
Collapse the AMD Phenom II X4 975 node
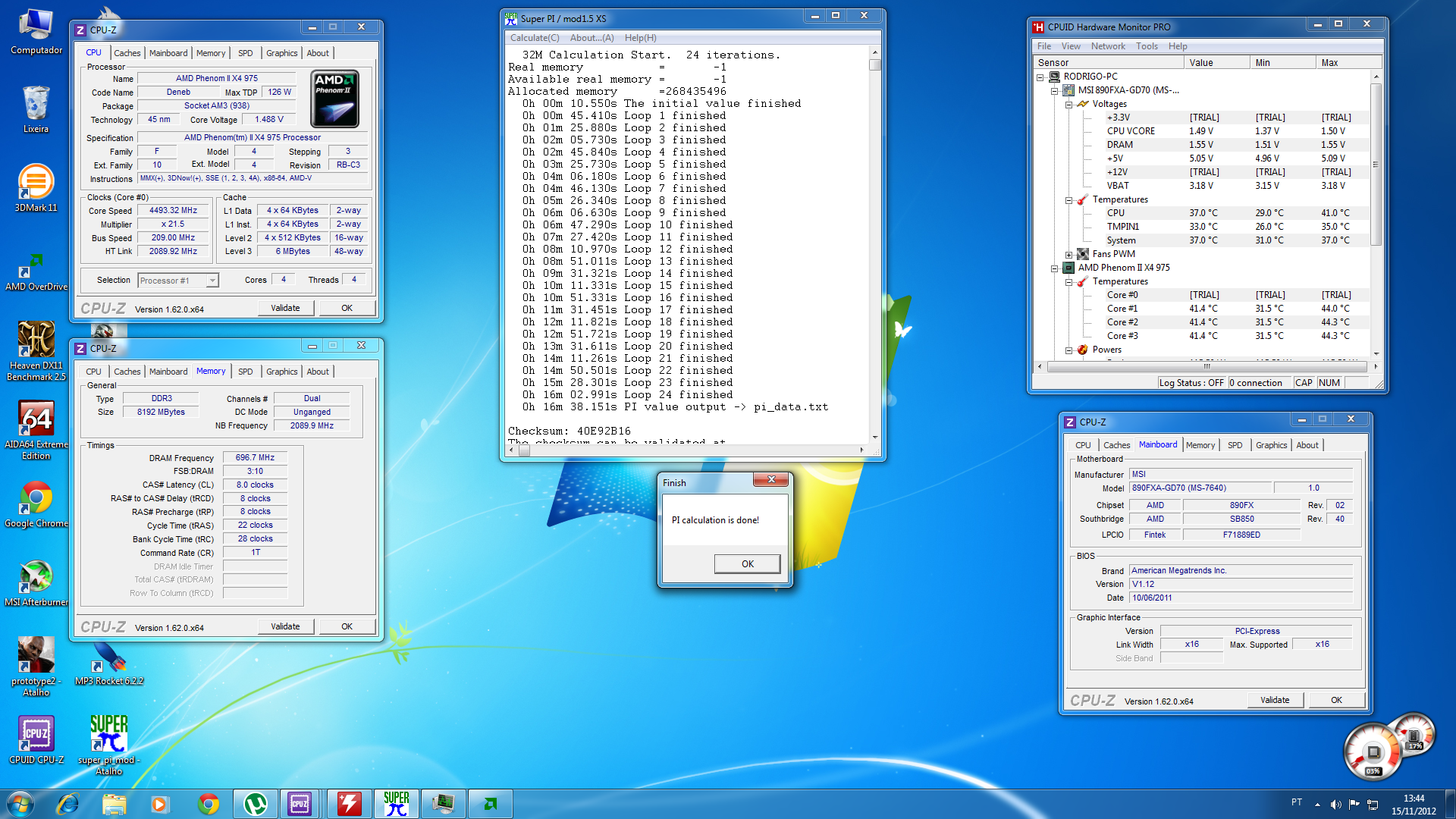click(1055, 268)
